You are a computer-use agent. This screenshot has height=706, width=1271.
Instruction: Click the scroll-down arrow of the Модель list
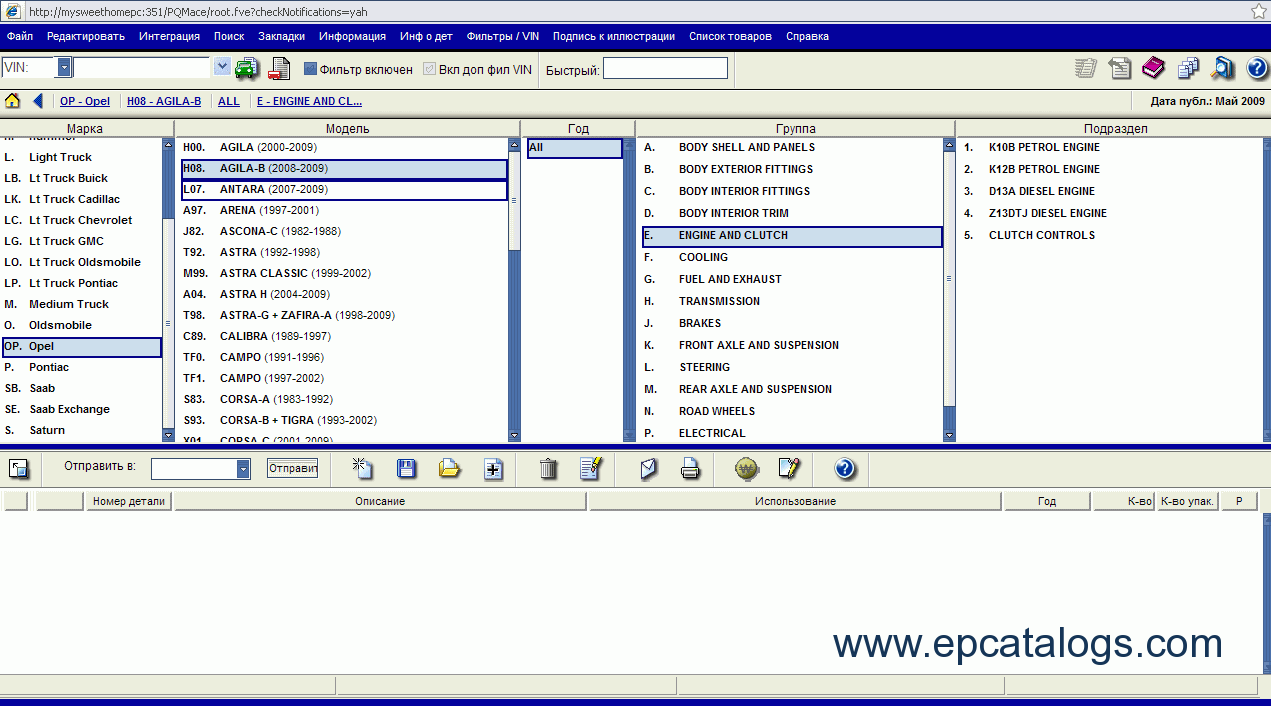click(514, 435)
